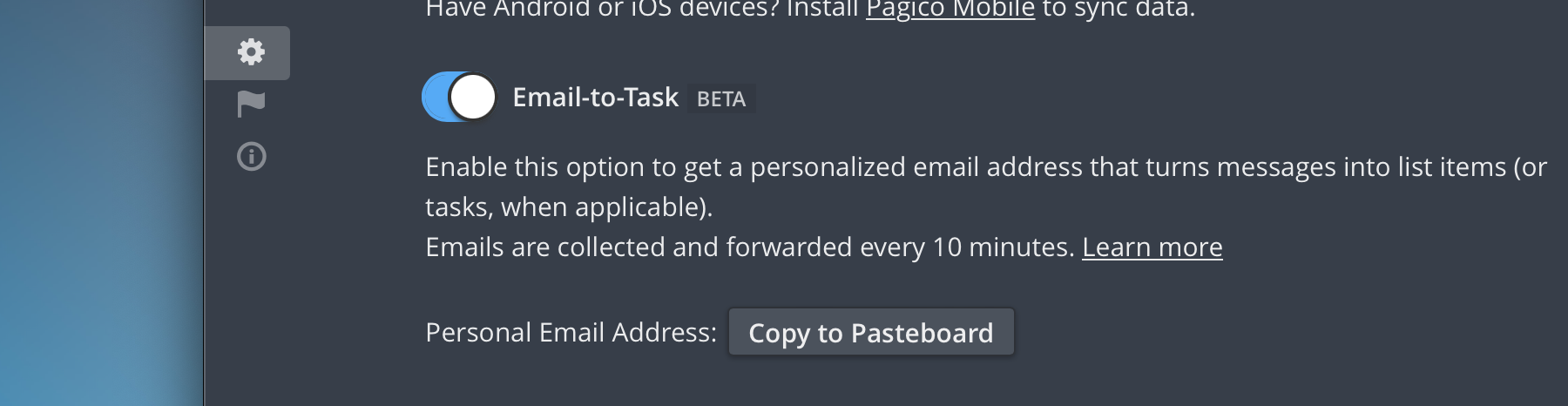
Task: Click the word "Install" before Pagico Mobile
Action: [x=822, y=10]
